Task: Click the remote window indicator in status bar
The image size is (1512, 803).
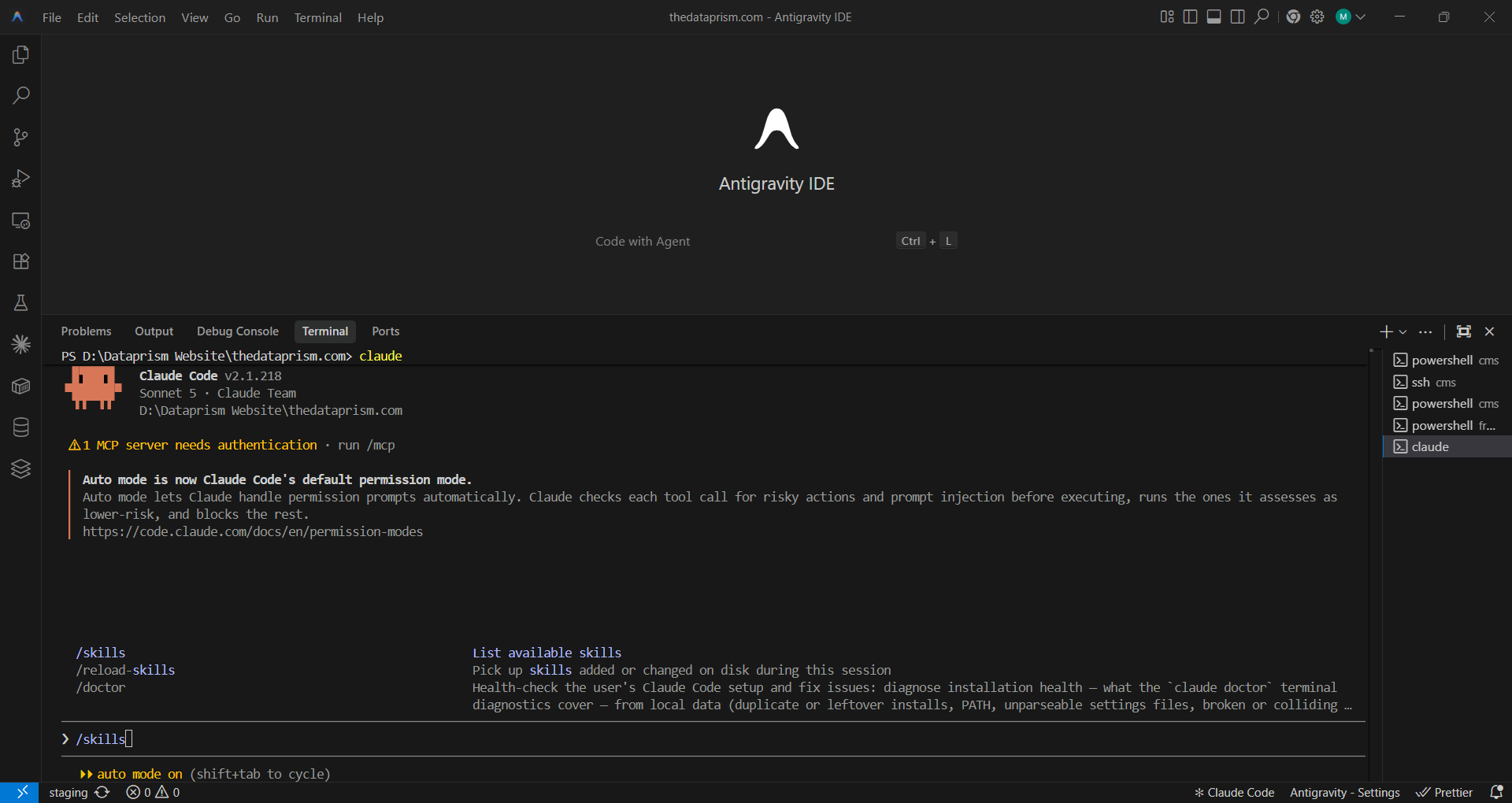Action: [x=22, y=792]
